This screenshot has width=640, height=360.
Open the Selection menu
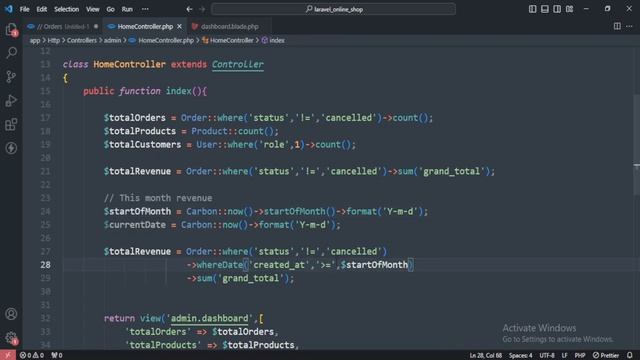point(67,9)
